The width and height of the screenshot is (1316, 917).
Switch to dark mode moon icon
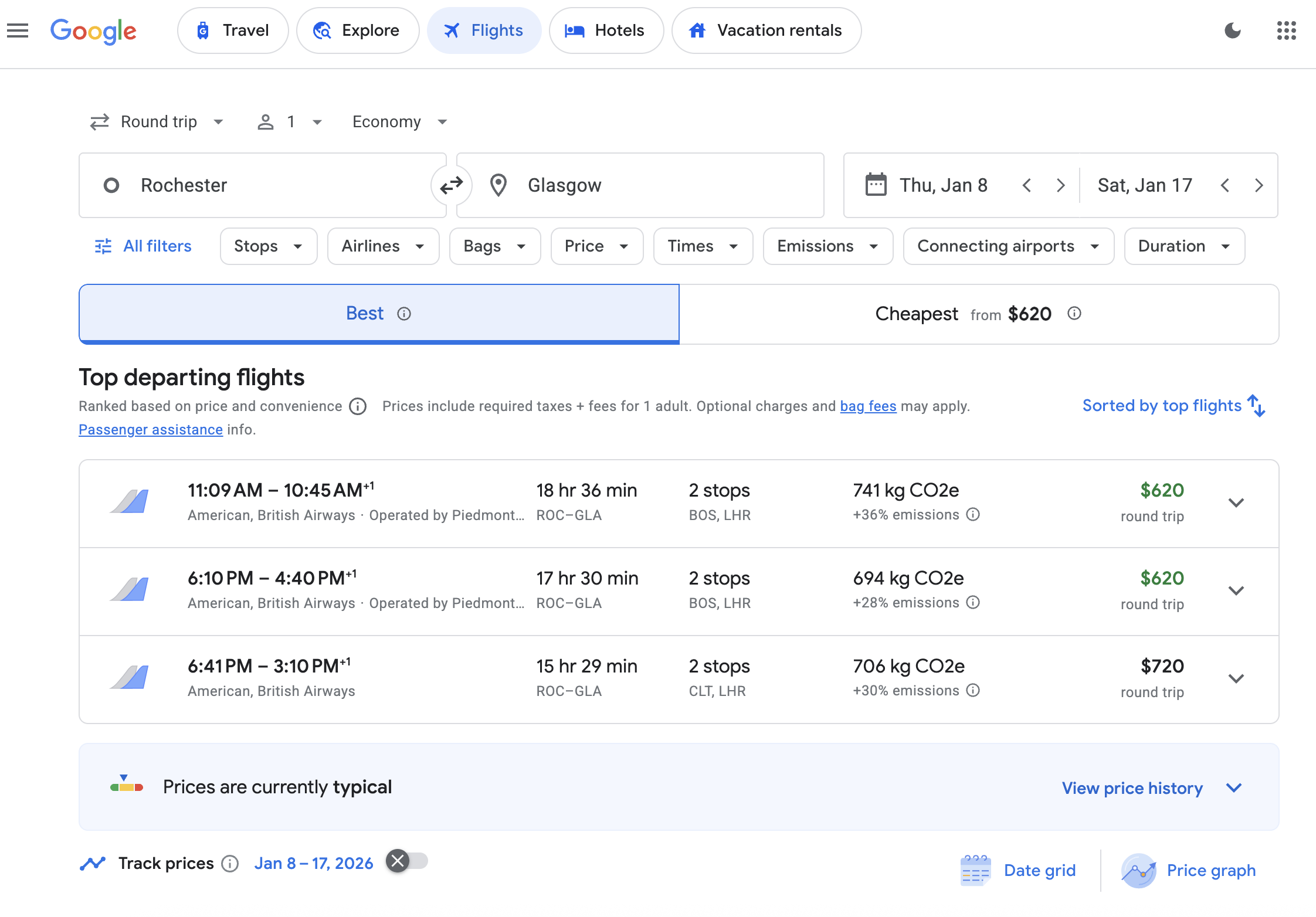pos(1233,30)
